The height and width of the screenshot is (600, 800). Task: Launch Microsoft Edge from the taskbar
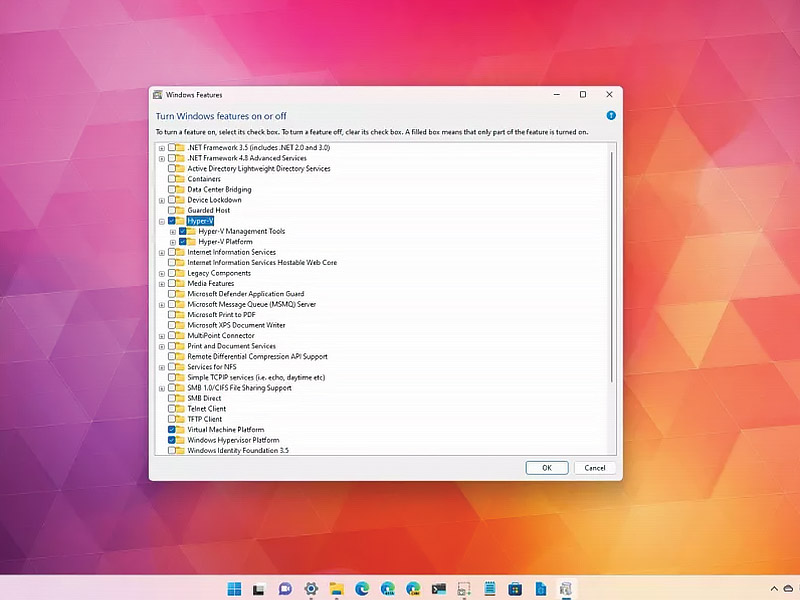click(x=362, y=589)
